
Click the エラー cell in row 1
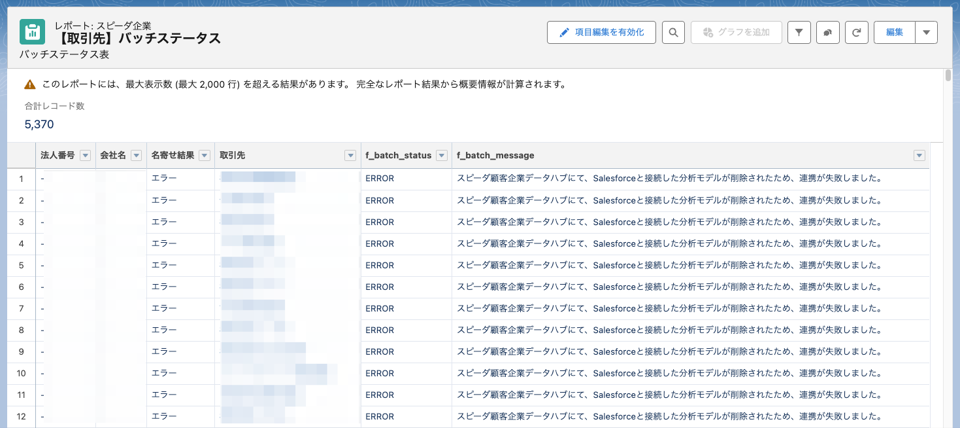click(180, 179)
